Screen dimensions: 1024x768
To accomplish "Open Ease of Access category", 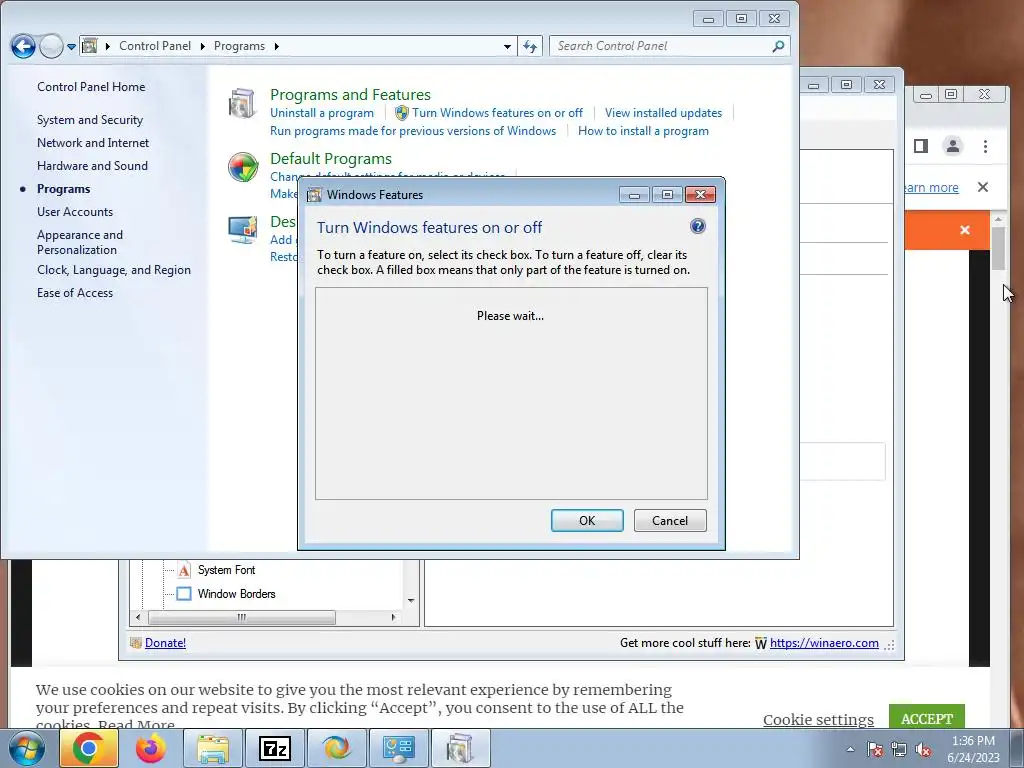I will pos(74,293).
